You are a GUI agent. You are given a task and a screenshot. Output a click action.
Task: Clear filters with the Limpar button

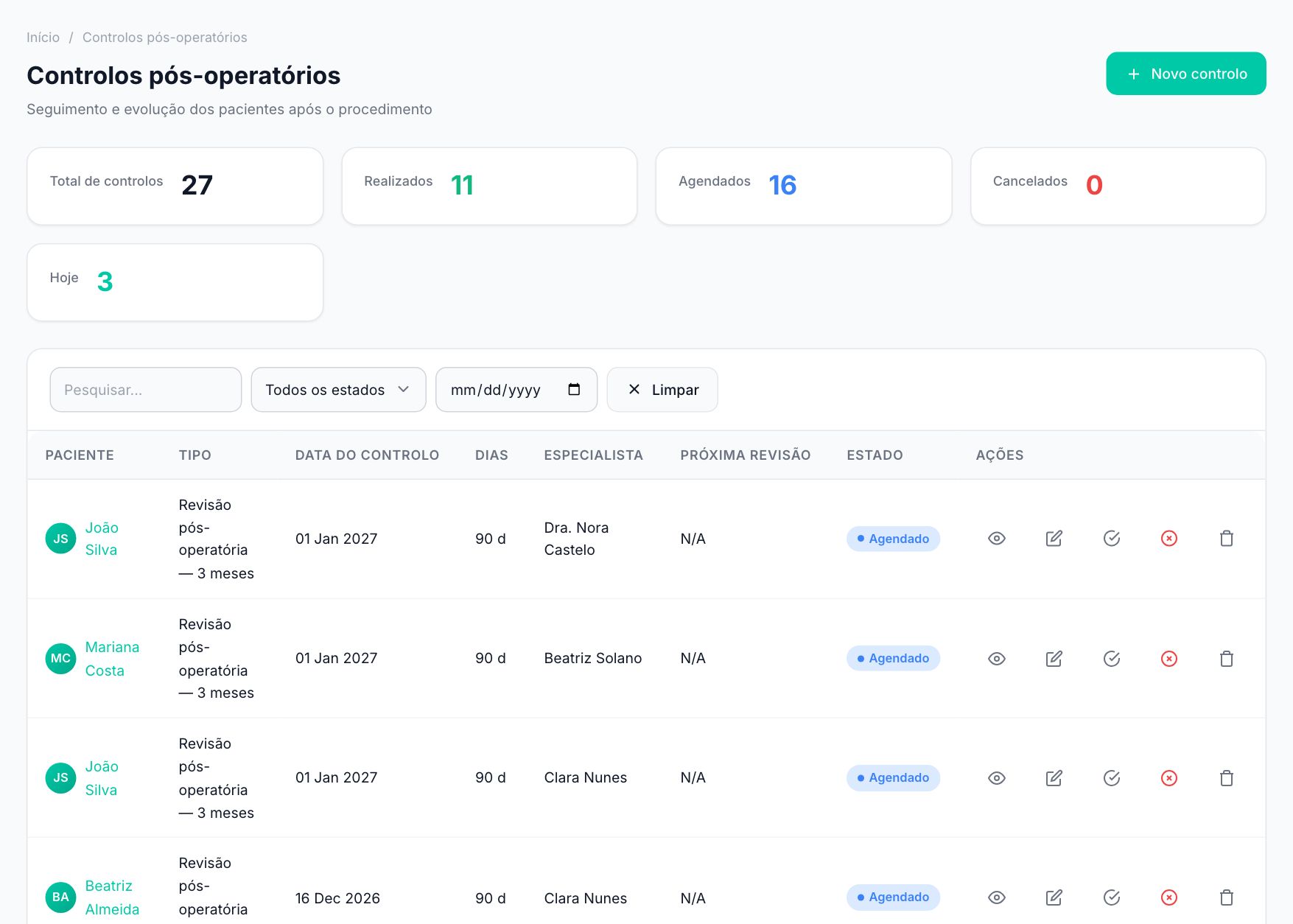point(662,390)
